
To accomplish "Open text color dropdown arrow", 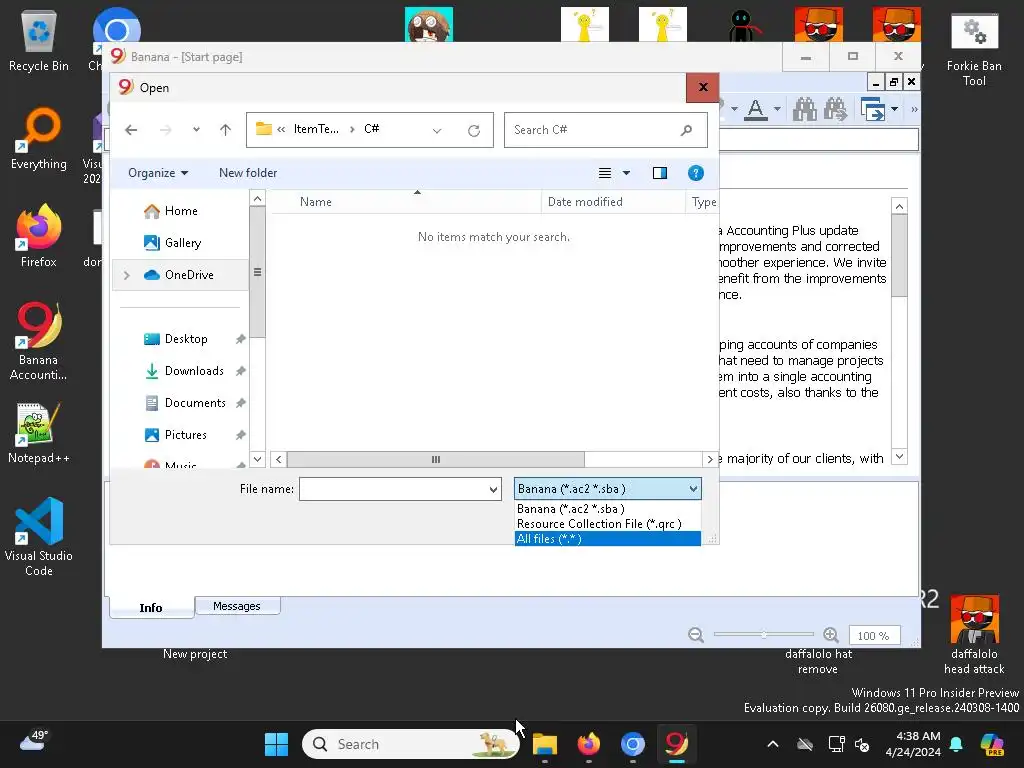I will click(x=777, y=109).
